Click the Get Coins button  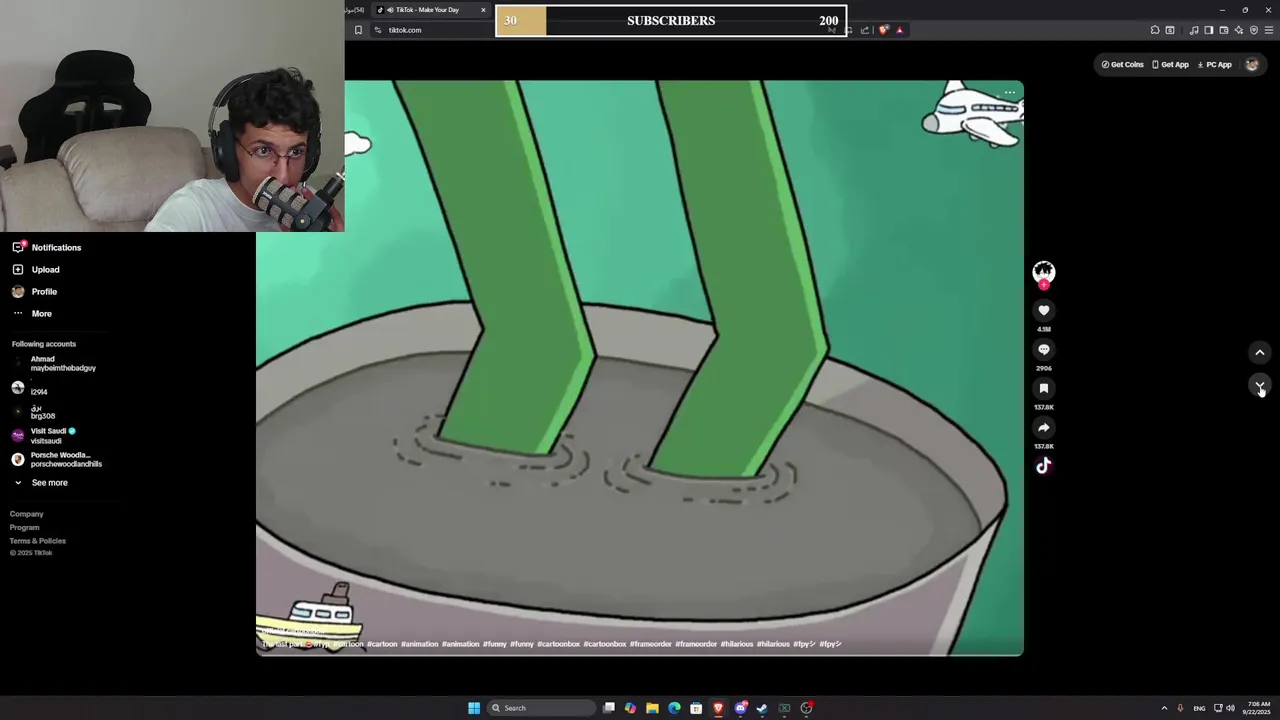[1122, 64]
